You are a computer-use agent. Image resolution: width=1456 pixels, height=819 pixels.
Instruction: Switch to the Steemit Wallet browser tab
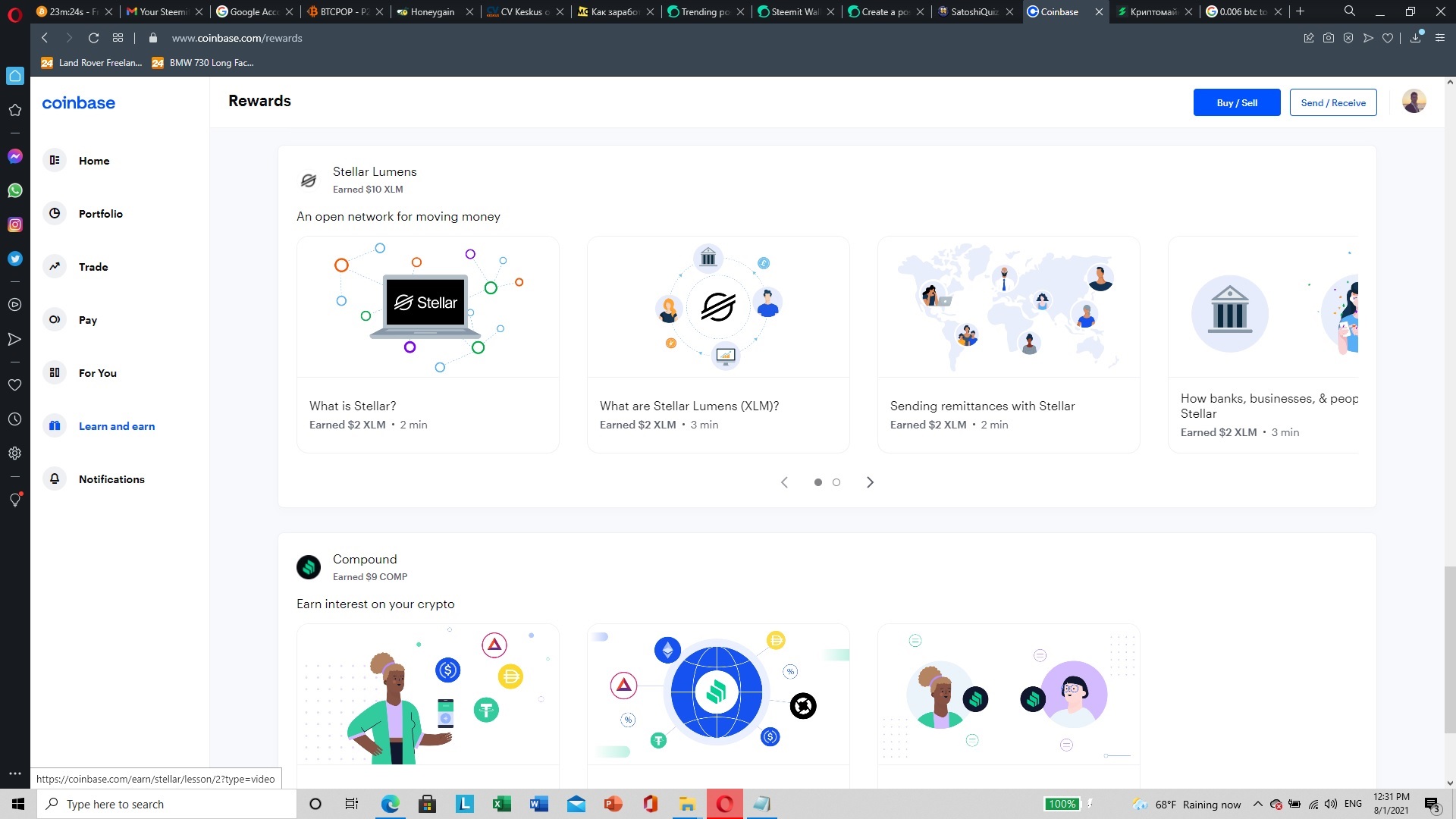tap(796, 11)
